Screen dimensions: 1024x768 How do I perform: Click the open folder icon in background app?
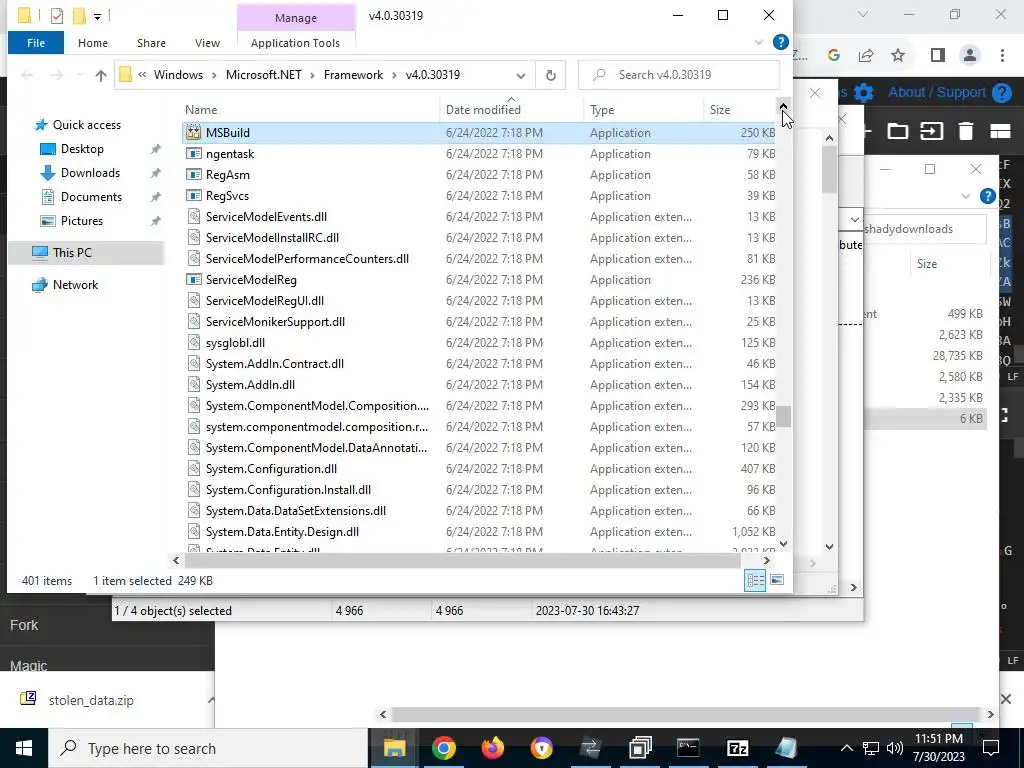coord(897,131)
